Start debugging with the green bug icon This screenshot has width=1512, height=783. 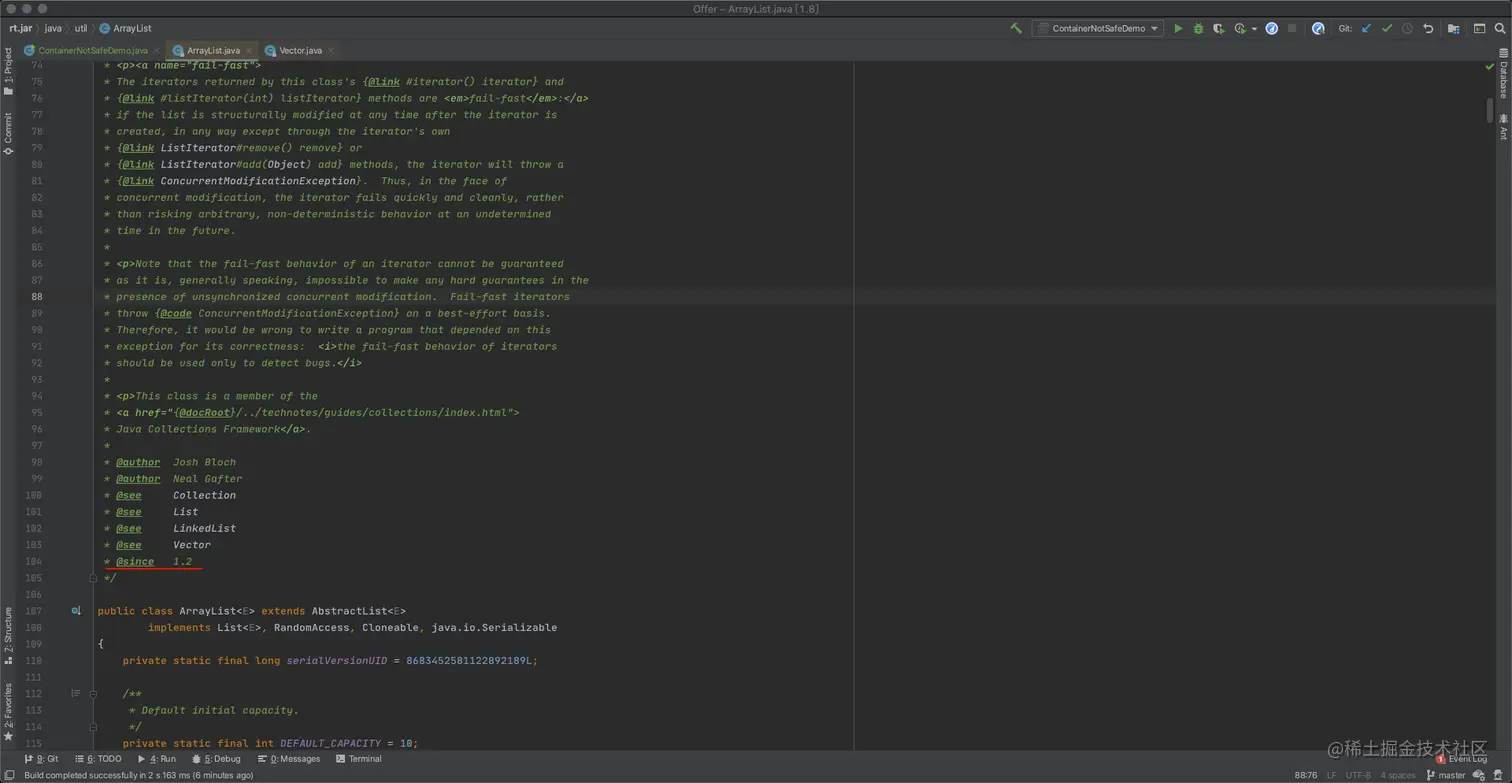1198,29
